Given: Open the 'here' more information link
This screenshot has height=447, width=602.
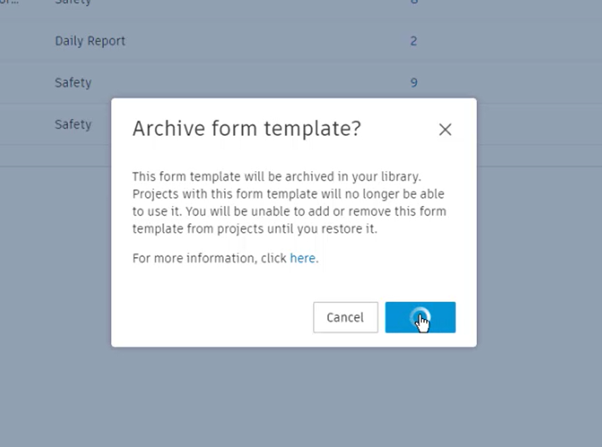Looking at the screenshot, I should [303, 258].
